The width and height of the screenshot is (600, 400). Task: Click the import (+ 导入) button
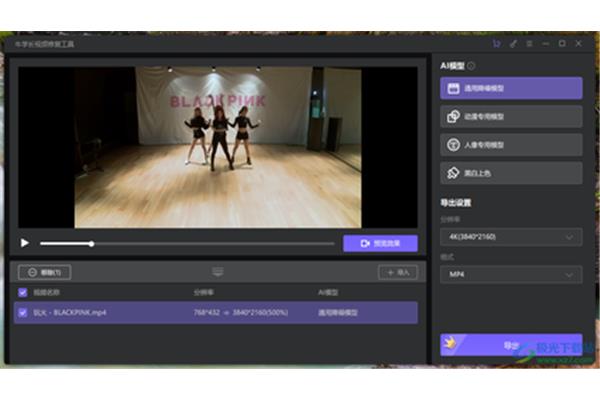coord(398,272)
